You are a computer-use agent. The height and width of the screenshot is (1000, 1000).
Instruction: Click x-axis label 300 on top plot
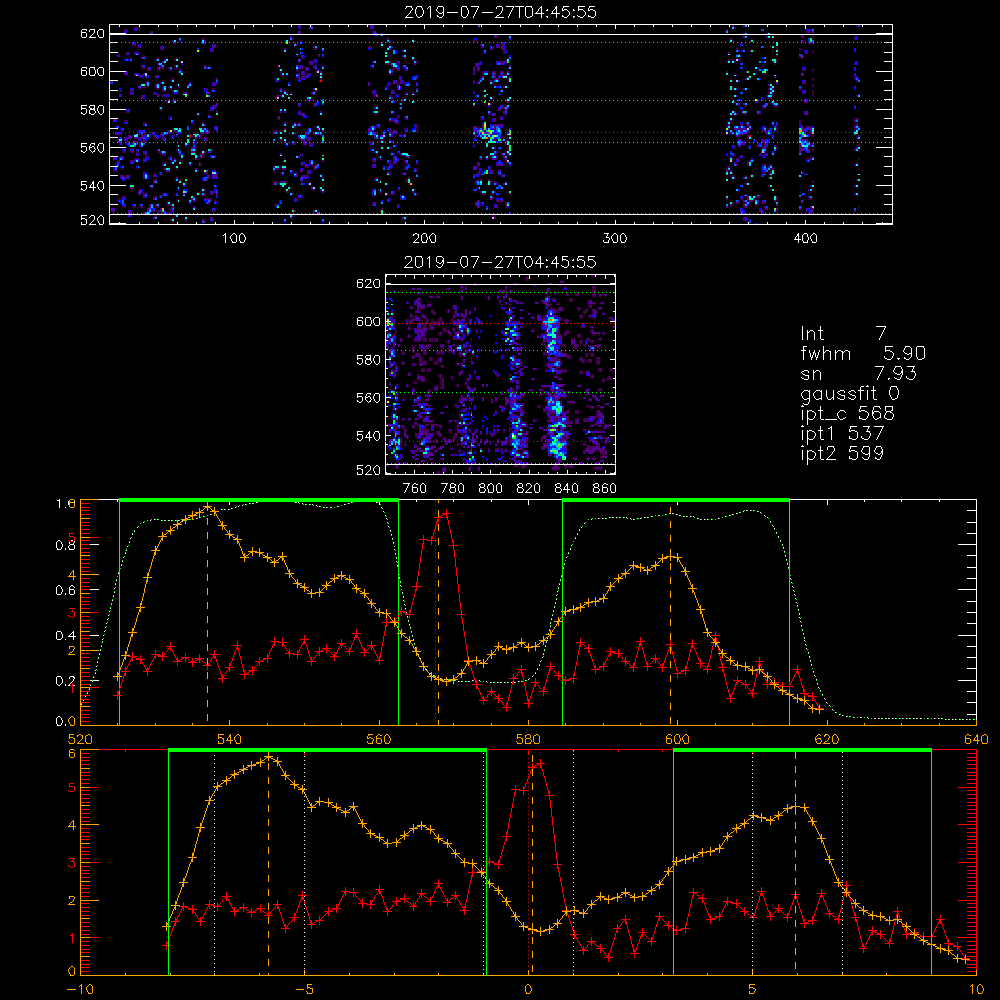coord(615,239)
